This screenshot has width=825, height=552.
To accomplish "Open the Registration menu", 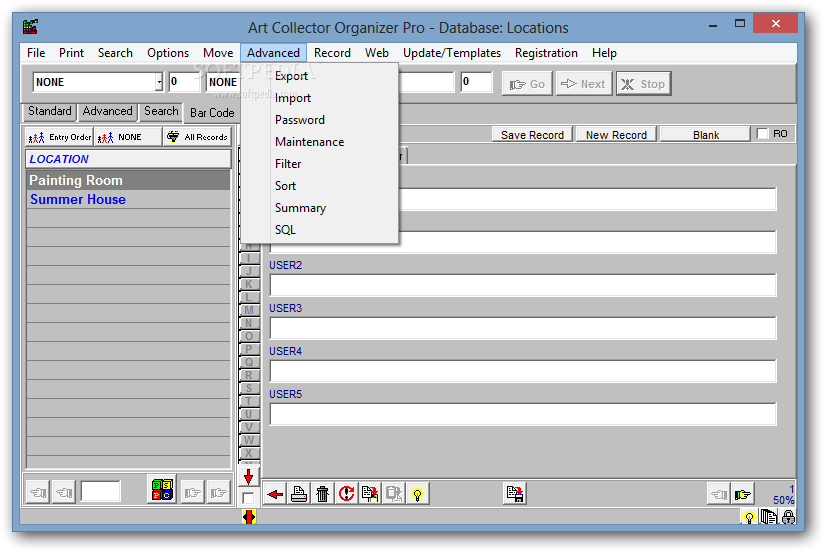I will pos(546,53).
